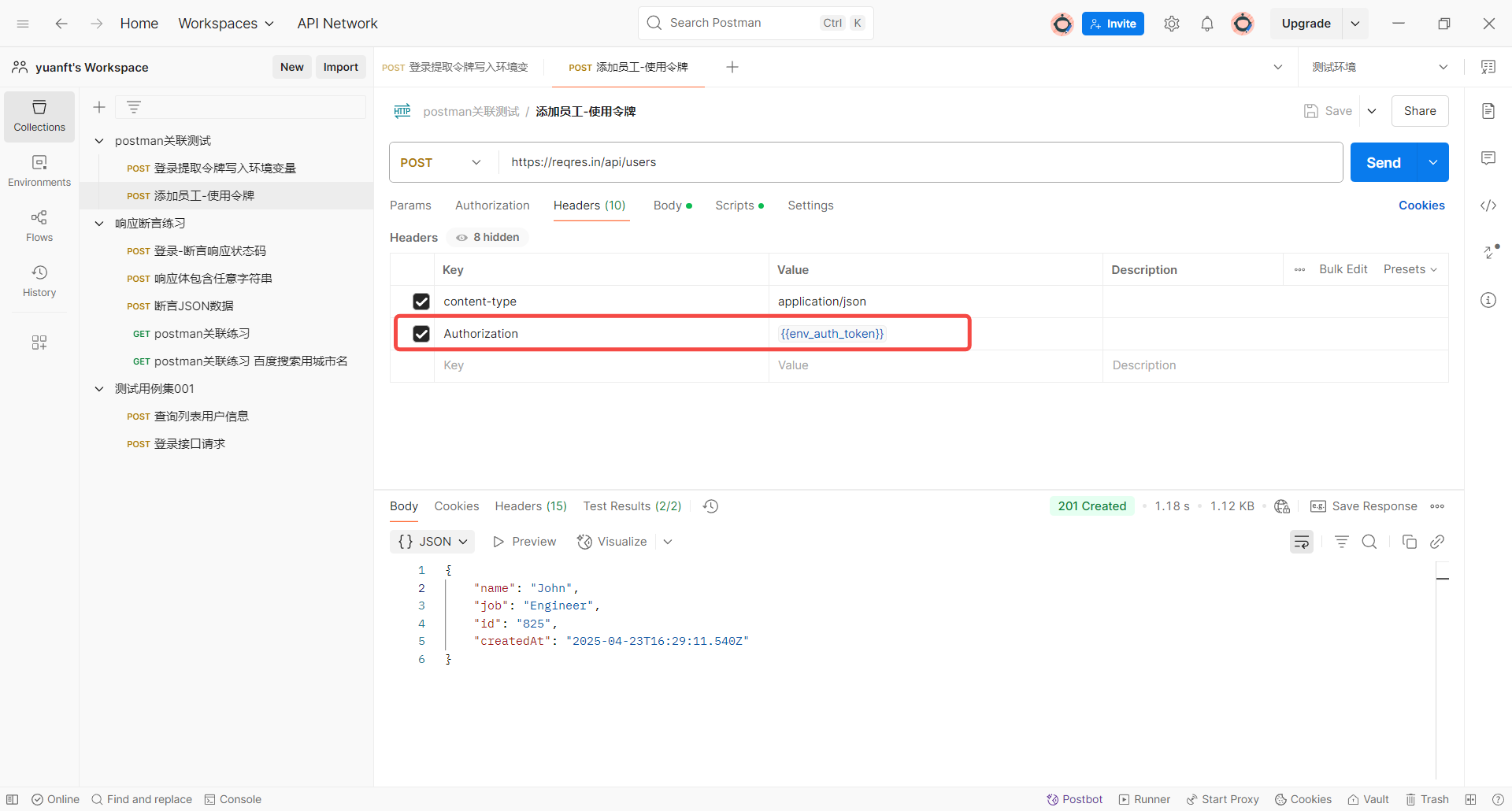The height and width of the screenshot is (811, 1512).
Task: Click the hamburger menu icon
Action: (x=23, y=24)
